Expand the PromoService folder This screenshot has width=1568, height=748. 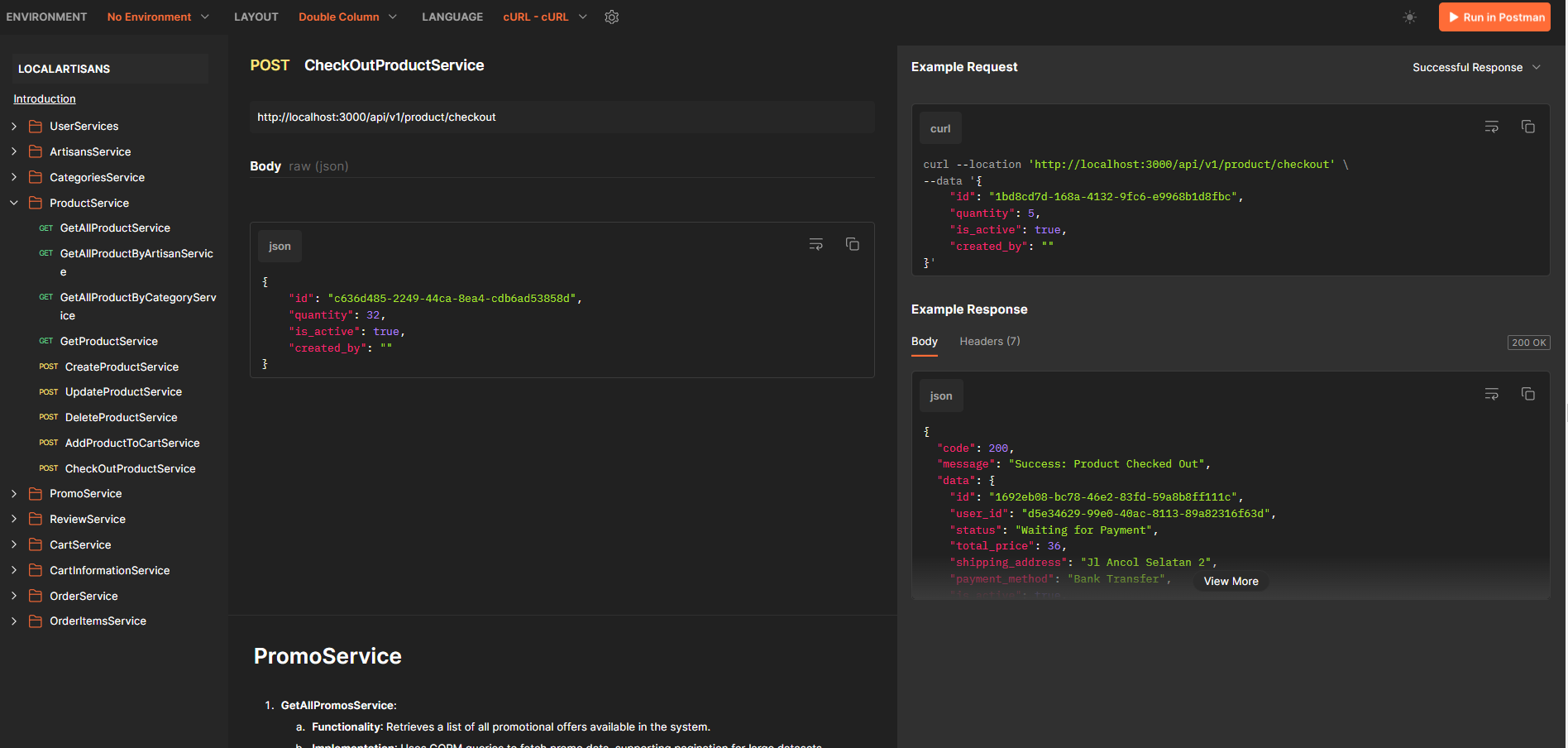pos(14,493)
